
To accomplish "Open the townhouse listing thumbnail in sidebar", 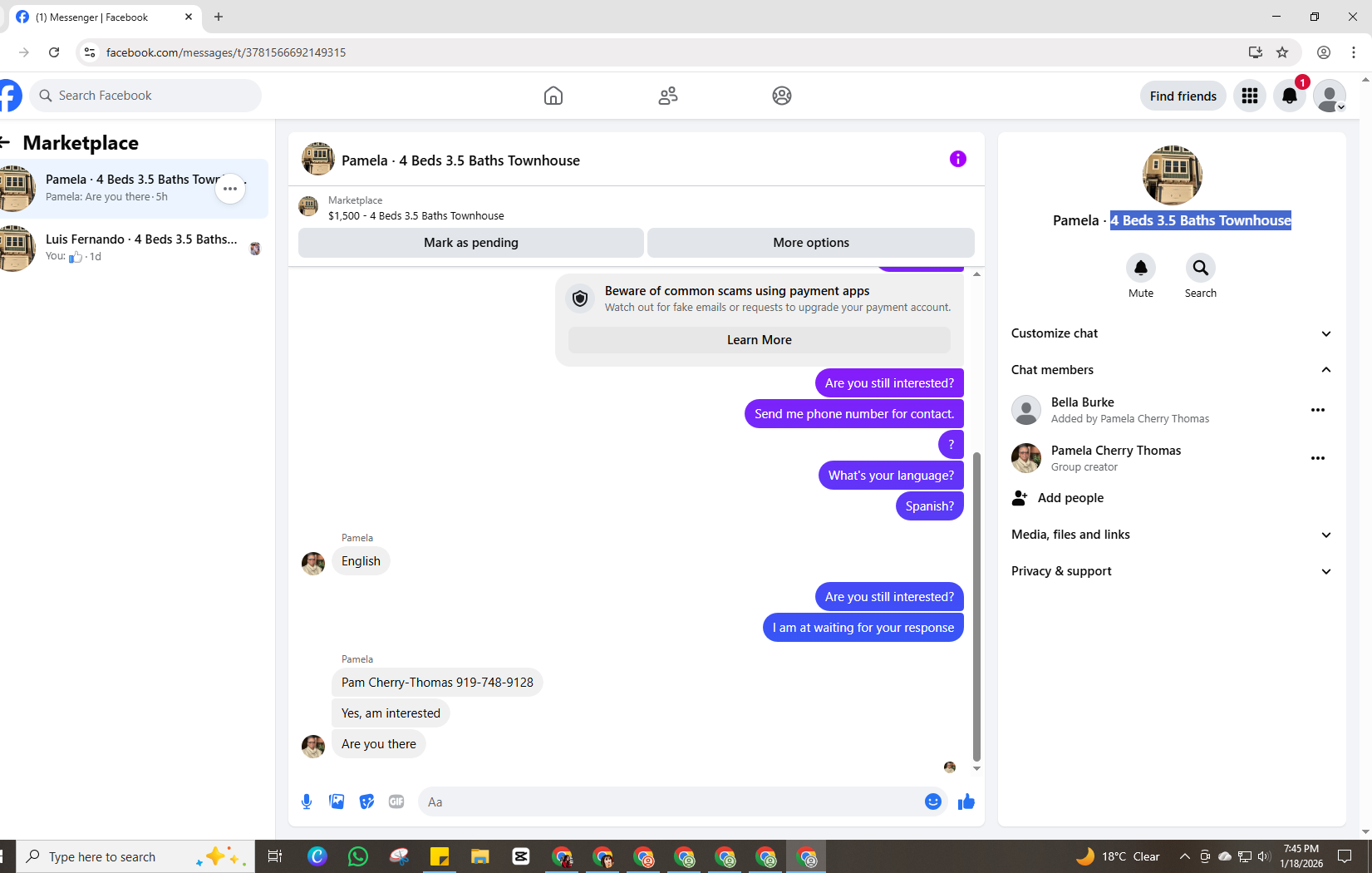I will (x=1172, y=175).
